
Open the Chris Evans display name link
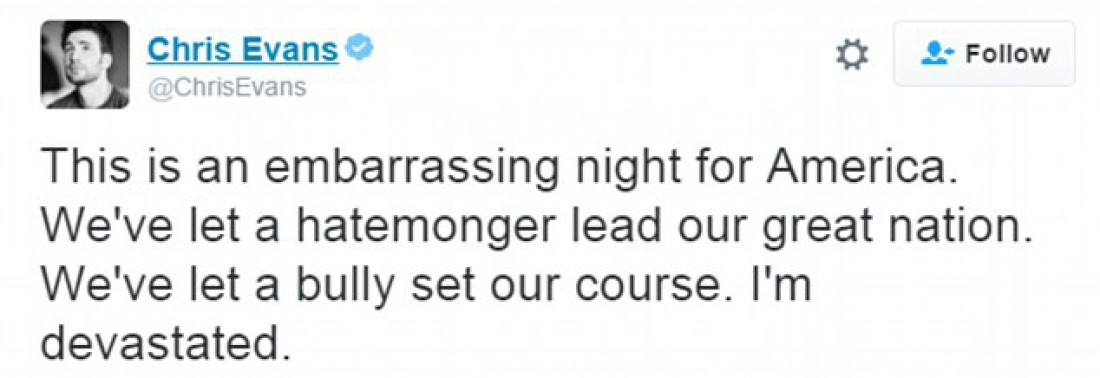[243, 49]
